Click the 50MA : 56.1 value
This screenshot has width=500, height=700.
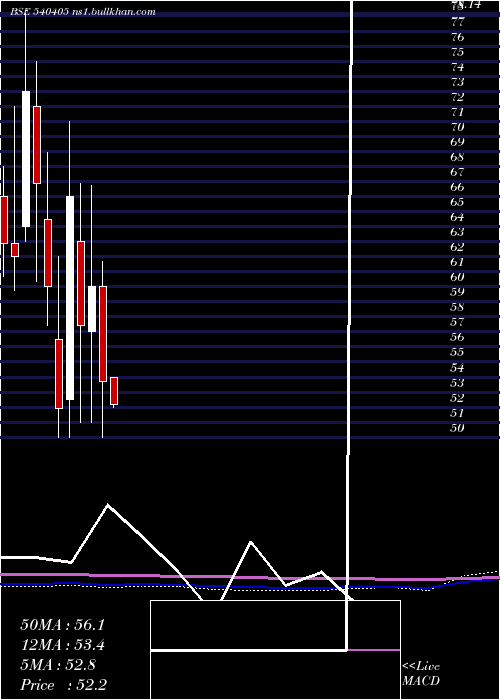(x=62, y=625)
